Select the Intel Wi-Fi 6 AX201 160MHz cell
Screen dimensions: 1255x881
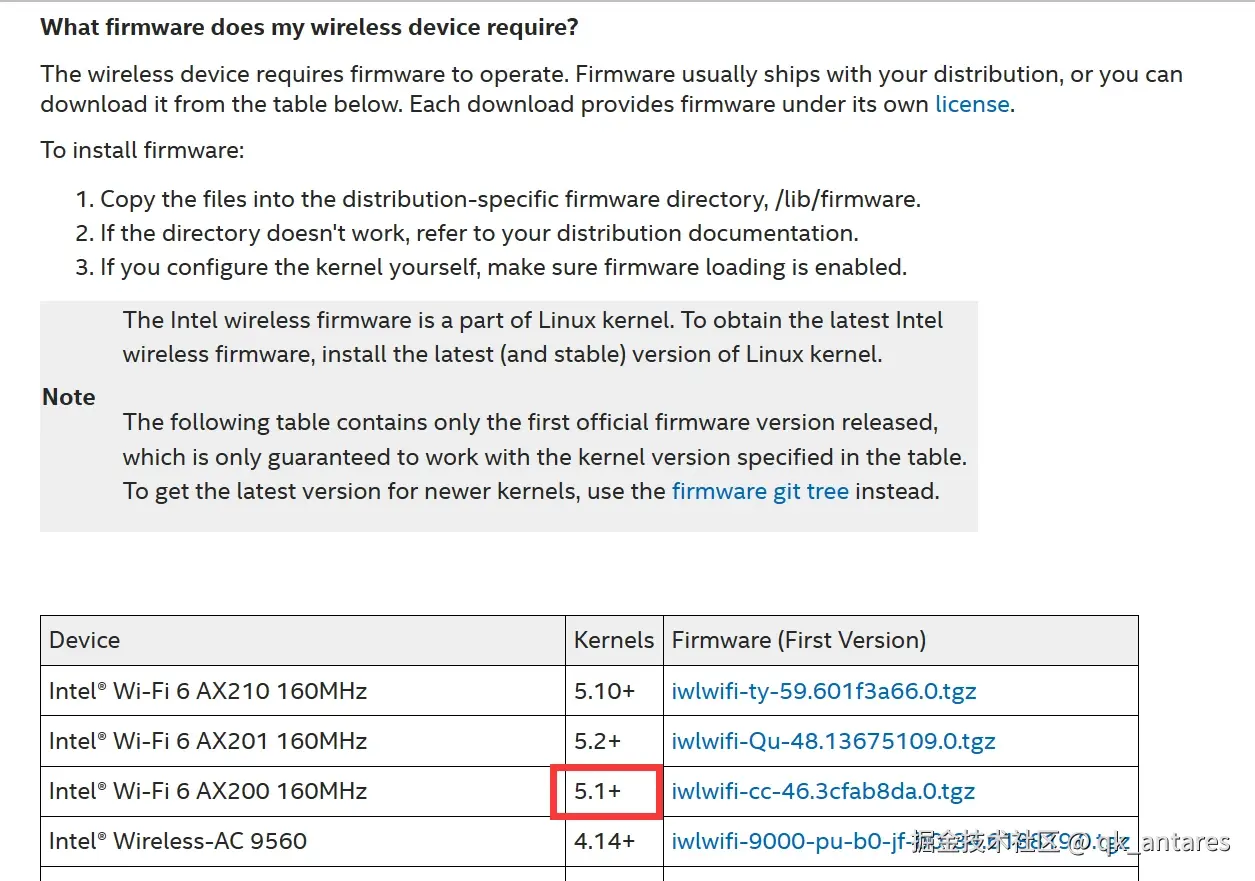[x=208, y=741]
